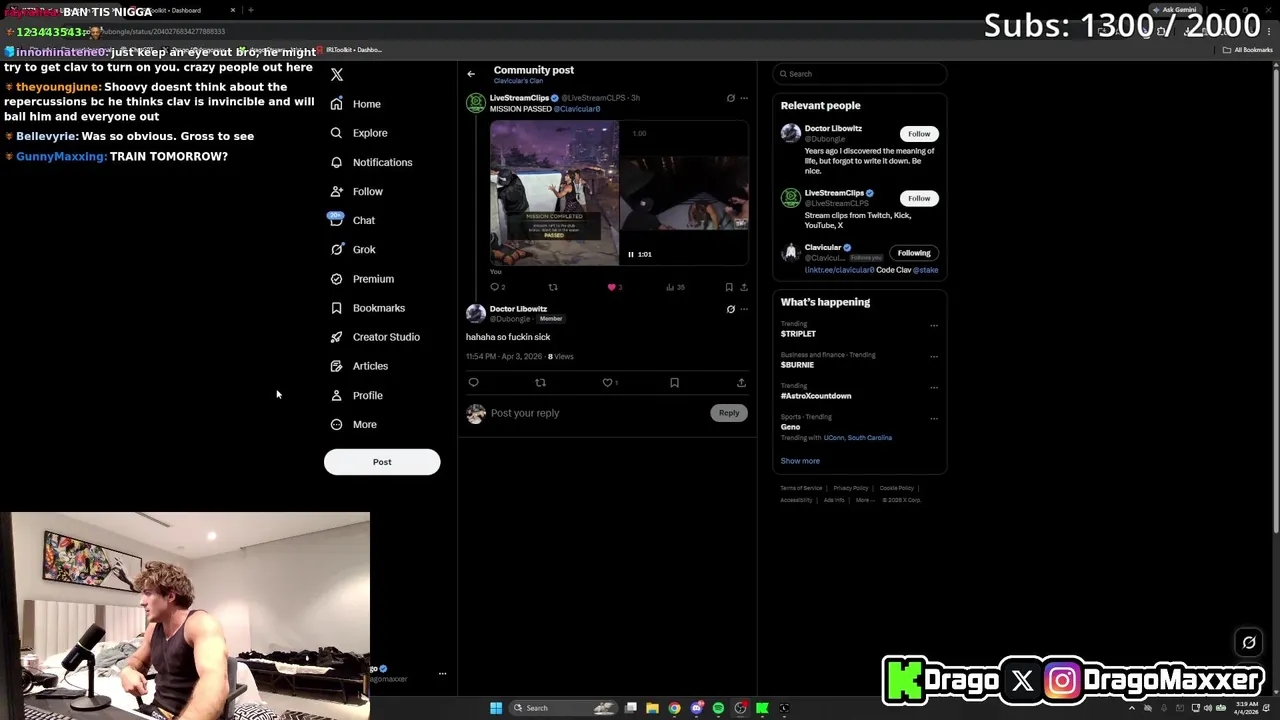Screen dimensions: 1280x720
Task: Go to Home in X sidebar
Action: 356,104
